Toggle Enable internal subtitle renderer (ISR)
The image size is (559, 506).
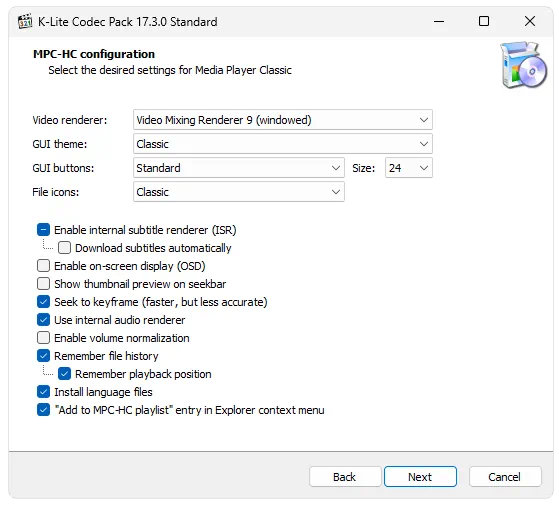point(43,230)
